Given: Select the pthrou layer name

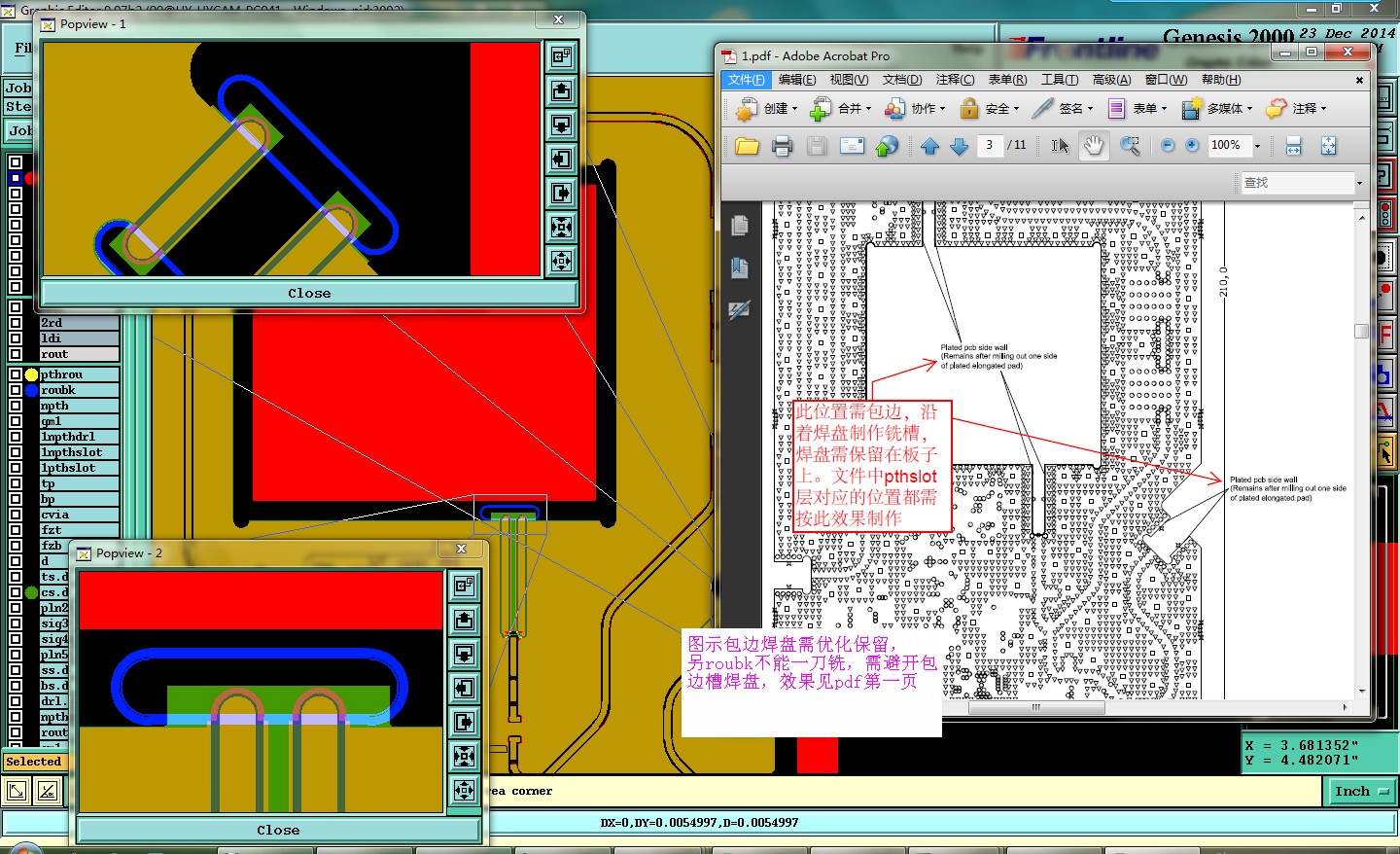Looking at the screenshot, I should (x=79, y=374).
